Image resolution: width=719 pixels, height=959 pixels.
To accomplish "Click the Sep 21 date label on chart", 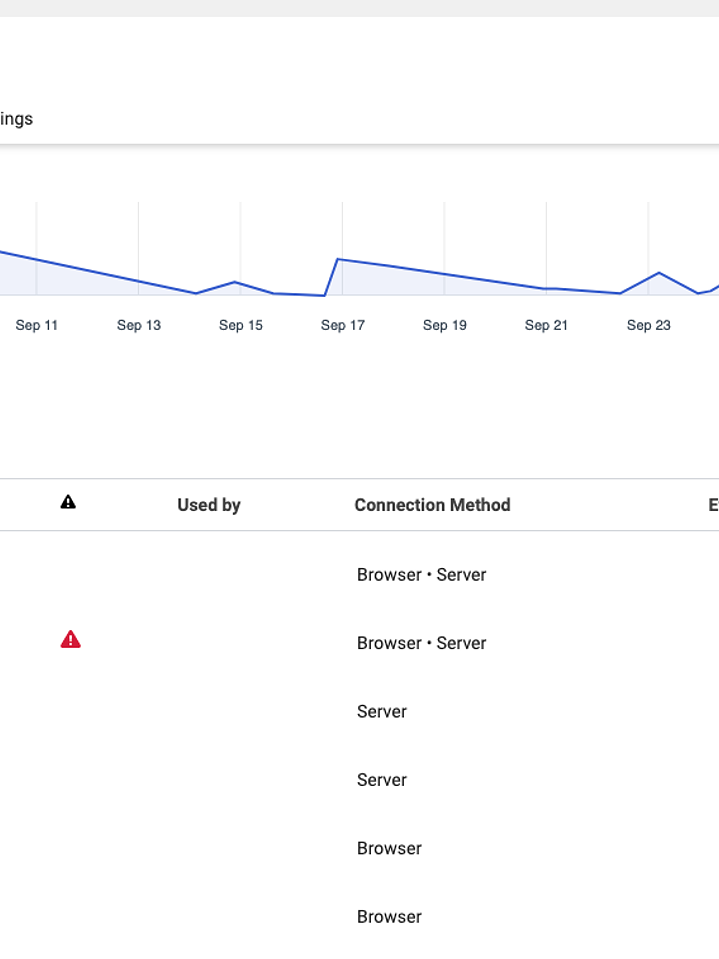I will coord(547,325).
